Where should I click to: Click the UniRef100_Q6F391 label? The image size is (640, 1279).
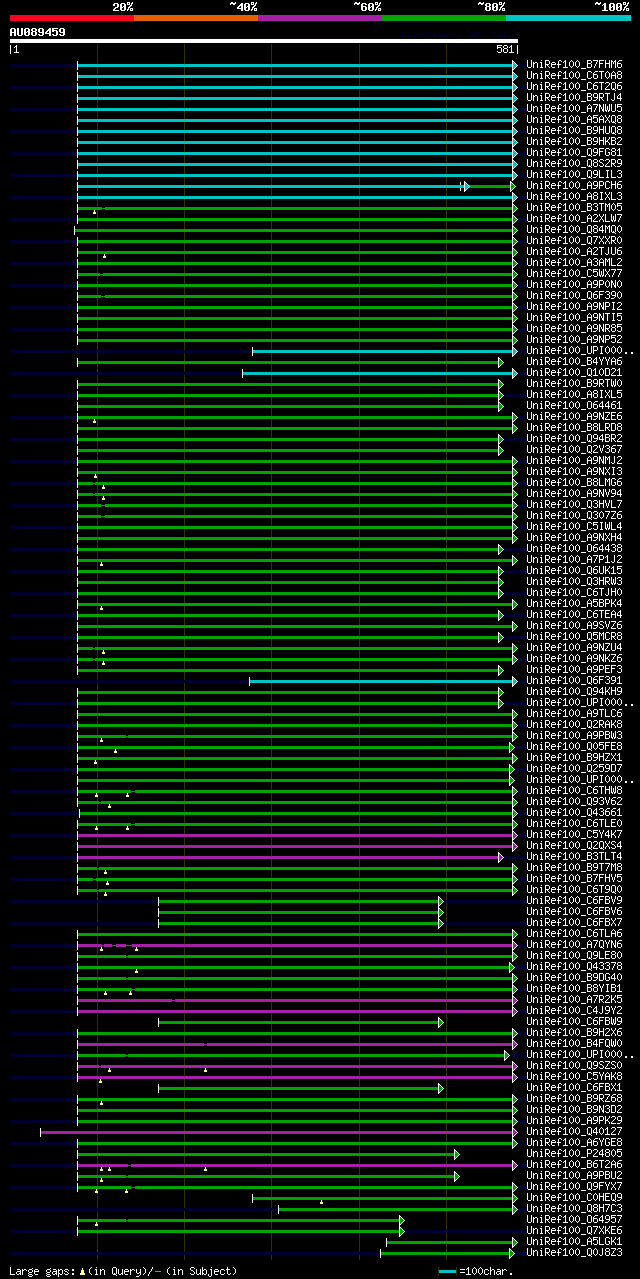pyautogui.click(x=574, y=680)
